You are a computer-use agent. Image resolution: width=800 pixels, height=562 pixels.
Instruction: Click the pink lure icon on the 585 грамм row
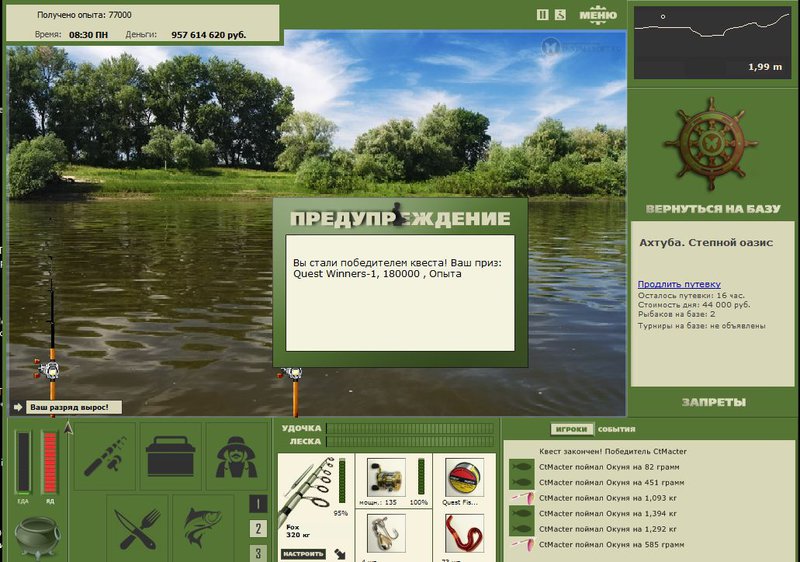[x=523, y=545]
